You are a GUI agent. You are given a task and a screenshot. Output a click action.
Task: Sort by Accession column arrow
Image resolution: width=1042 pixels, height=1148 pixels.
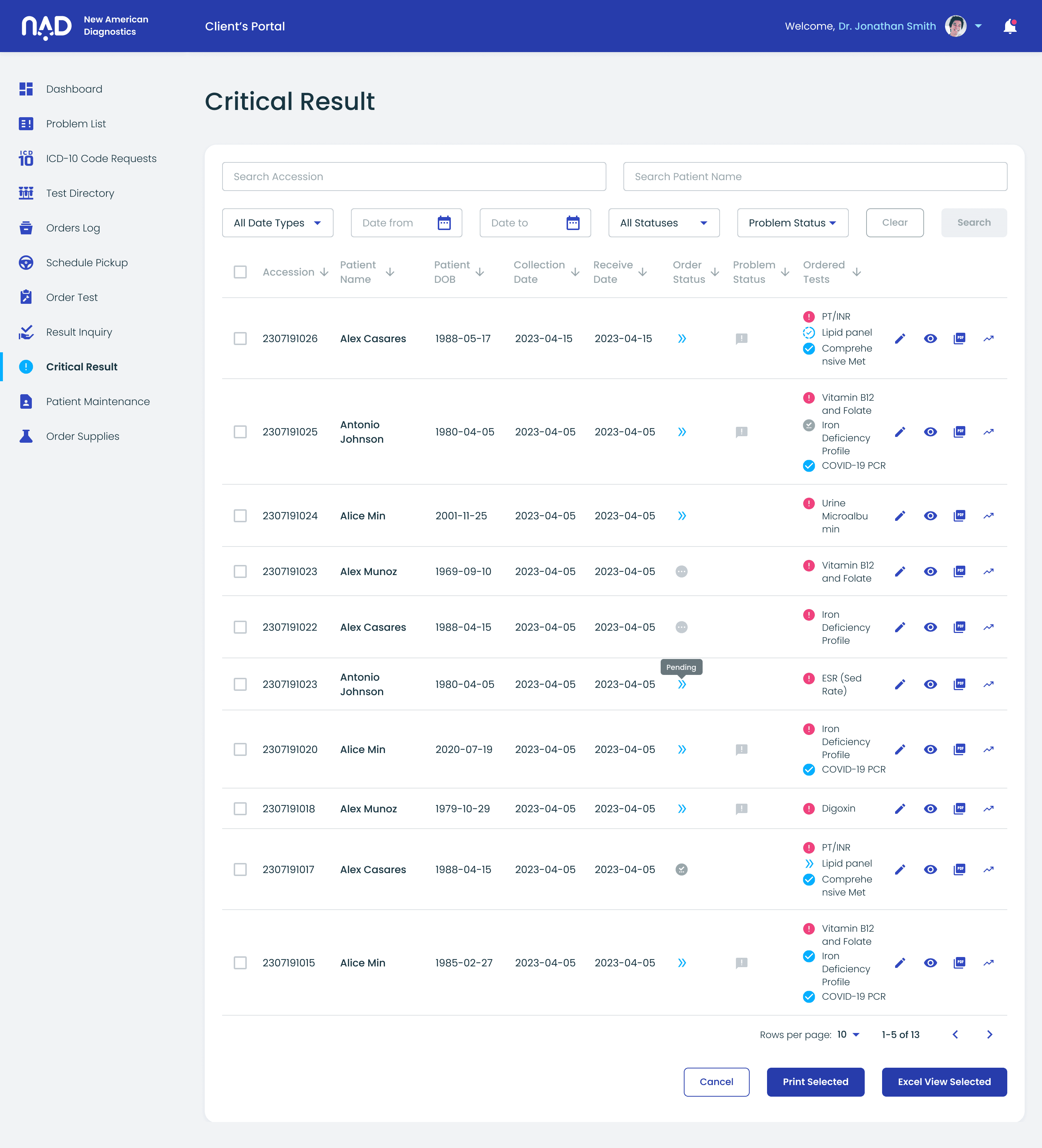[x=324, y=272]
